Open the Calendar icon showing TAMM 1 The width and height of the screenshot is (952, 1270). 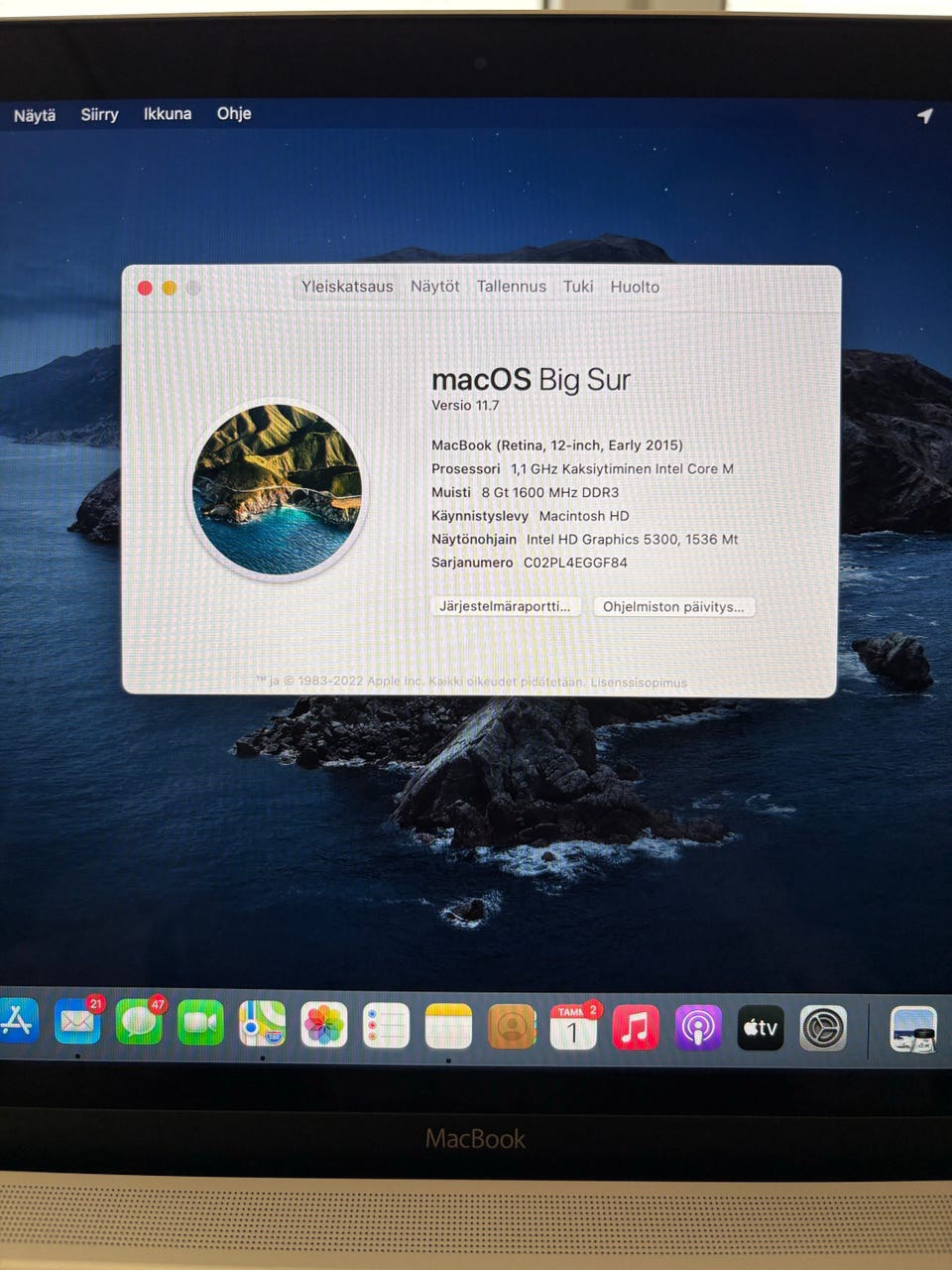point(574,1027)
